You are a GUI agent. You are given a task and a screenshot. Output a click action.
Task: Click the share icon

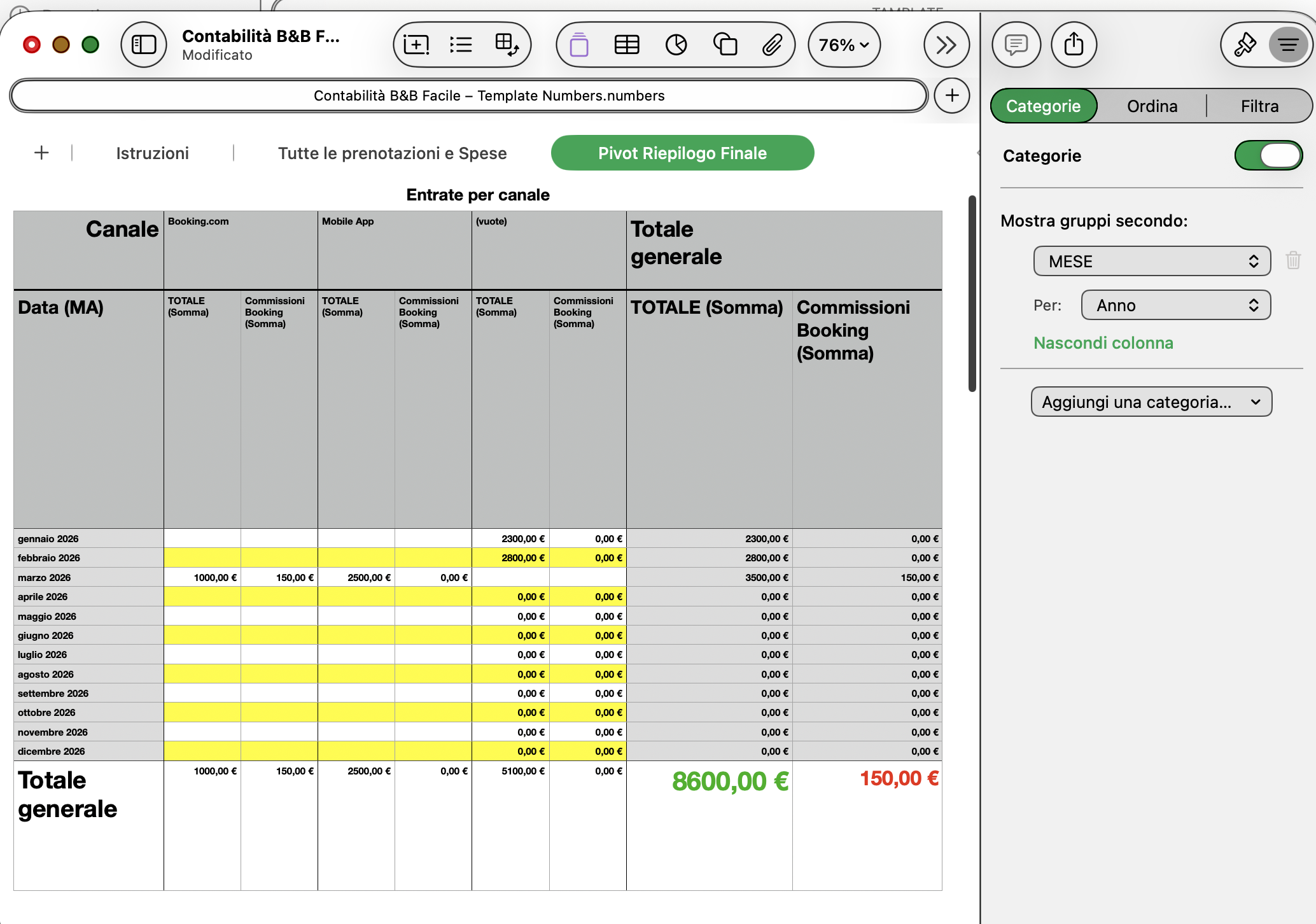(x=1074, y=45)
